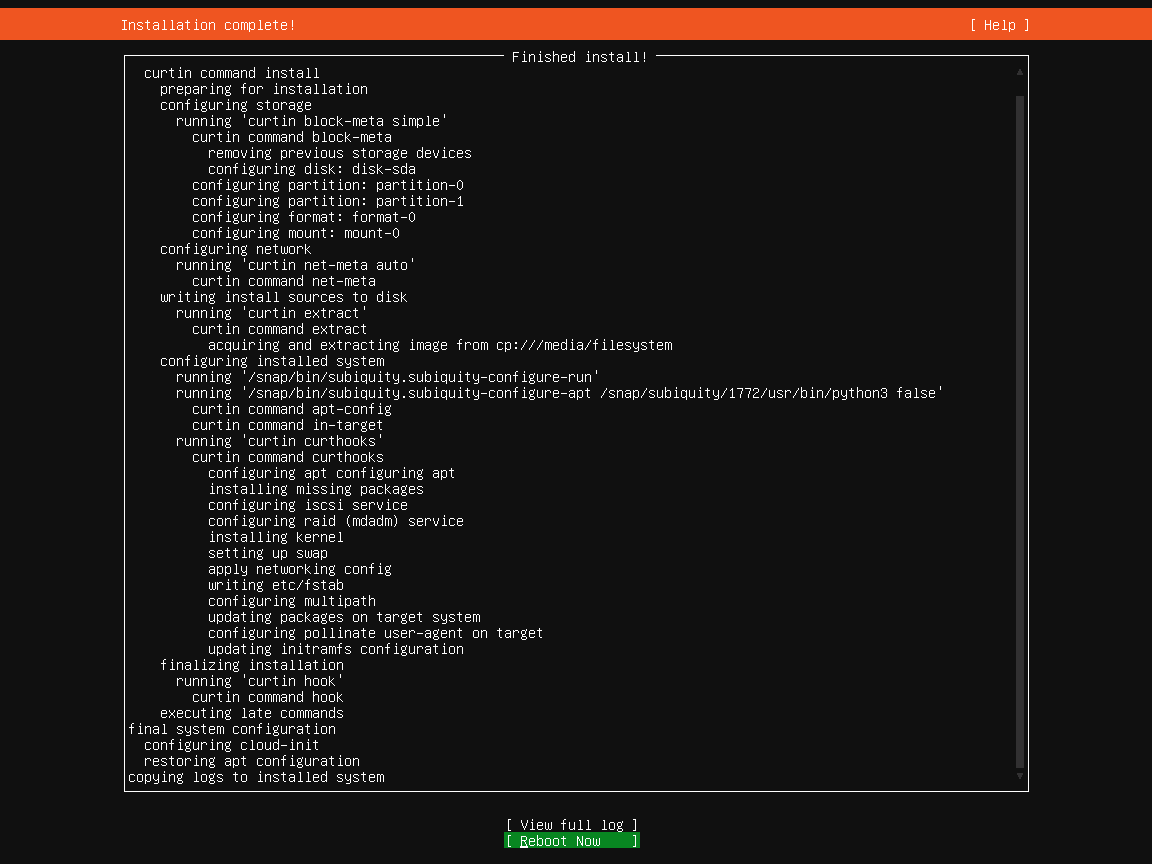The image size is (1152, 864).
Task: Click the Reboot Now button
Action: [571, 841]
